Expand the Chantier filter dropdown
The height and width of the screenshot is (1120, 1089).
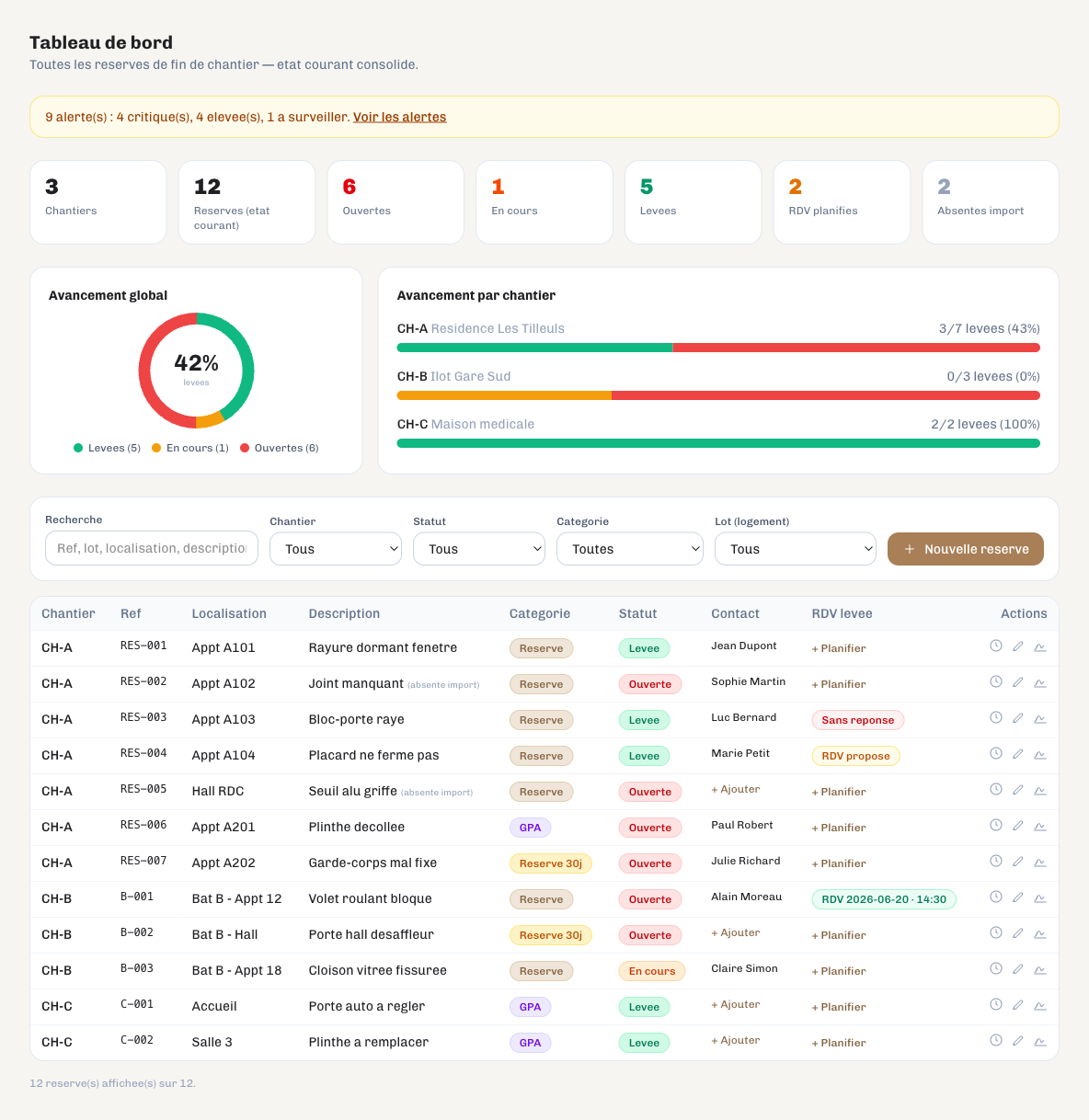coord(336,549)
